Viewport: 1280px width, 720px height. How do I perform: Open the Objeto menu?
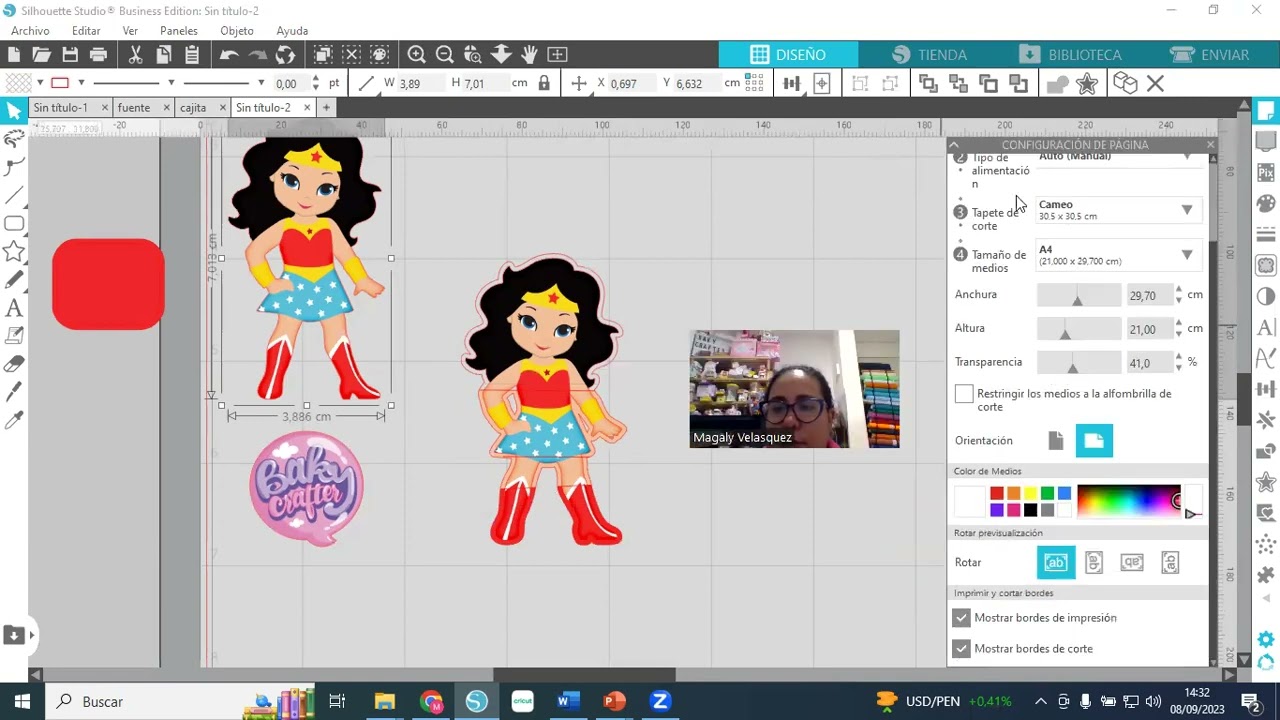click(x=237, y=31)
